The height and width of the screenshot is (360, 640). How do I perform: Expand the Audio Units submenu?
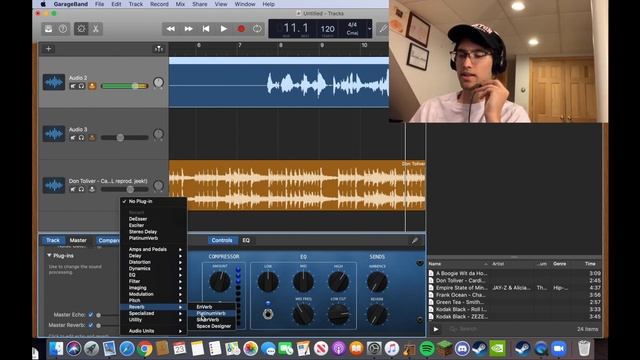(153, 331)
